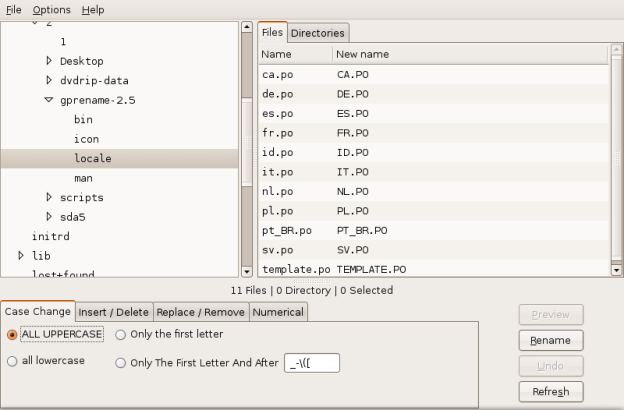Select the all lowercase option
Screen dimensions: 624x410
[13, 361]
